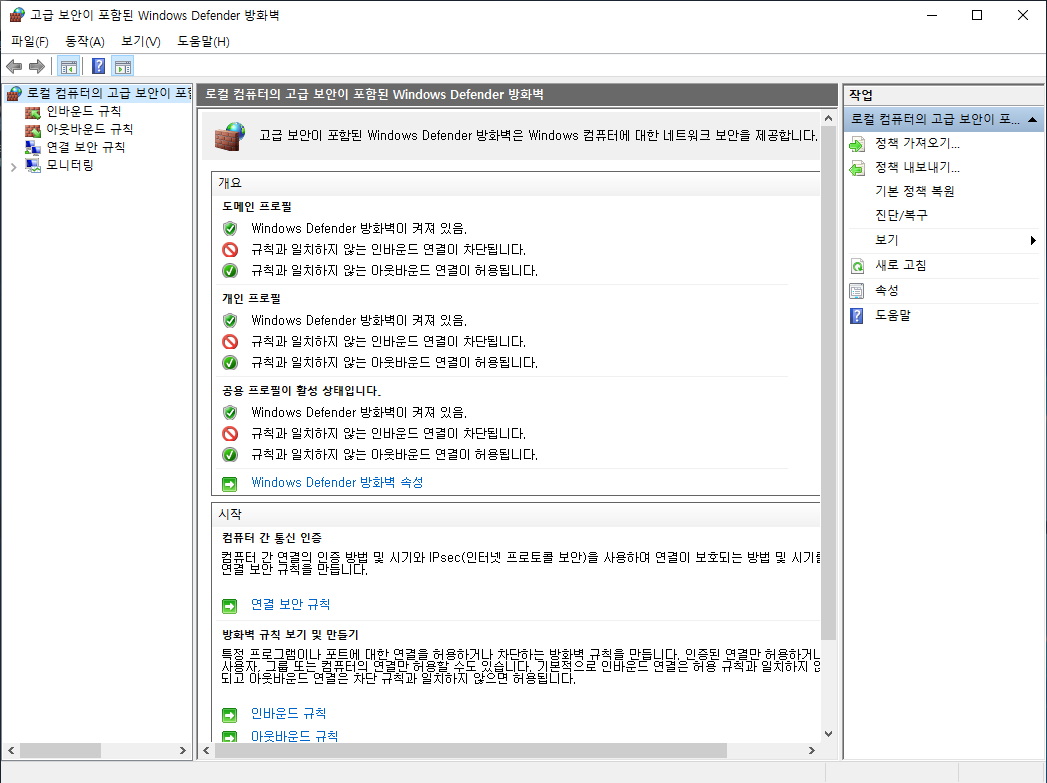The image size is (1047, 783).
Task: Open the 동작(A) menu
Action: (x=85, y=41)
